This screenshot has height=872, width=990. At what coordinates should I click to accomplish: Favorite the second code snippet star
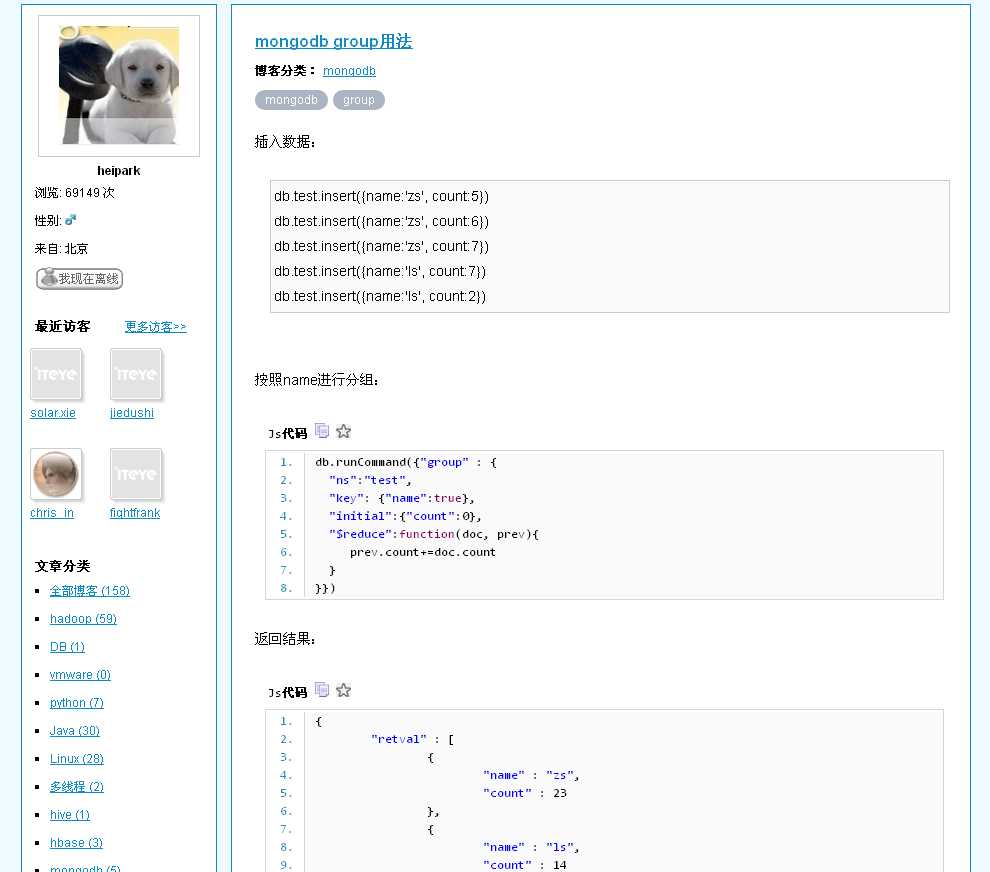click(343, 689)
